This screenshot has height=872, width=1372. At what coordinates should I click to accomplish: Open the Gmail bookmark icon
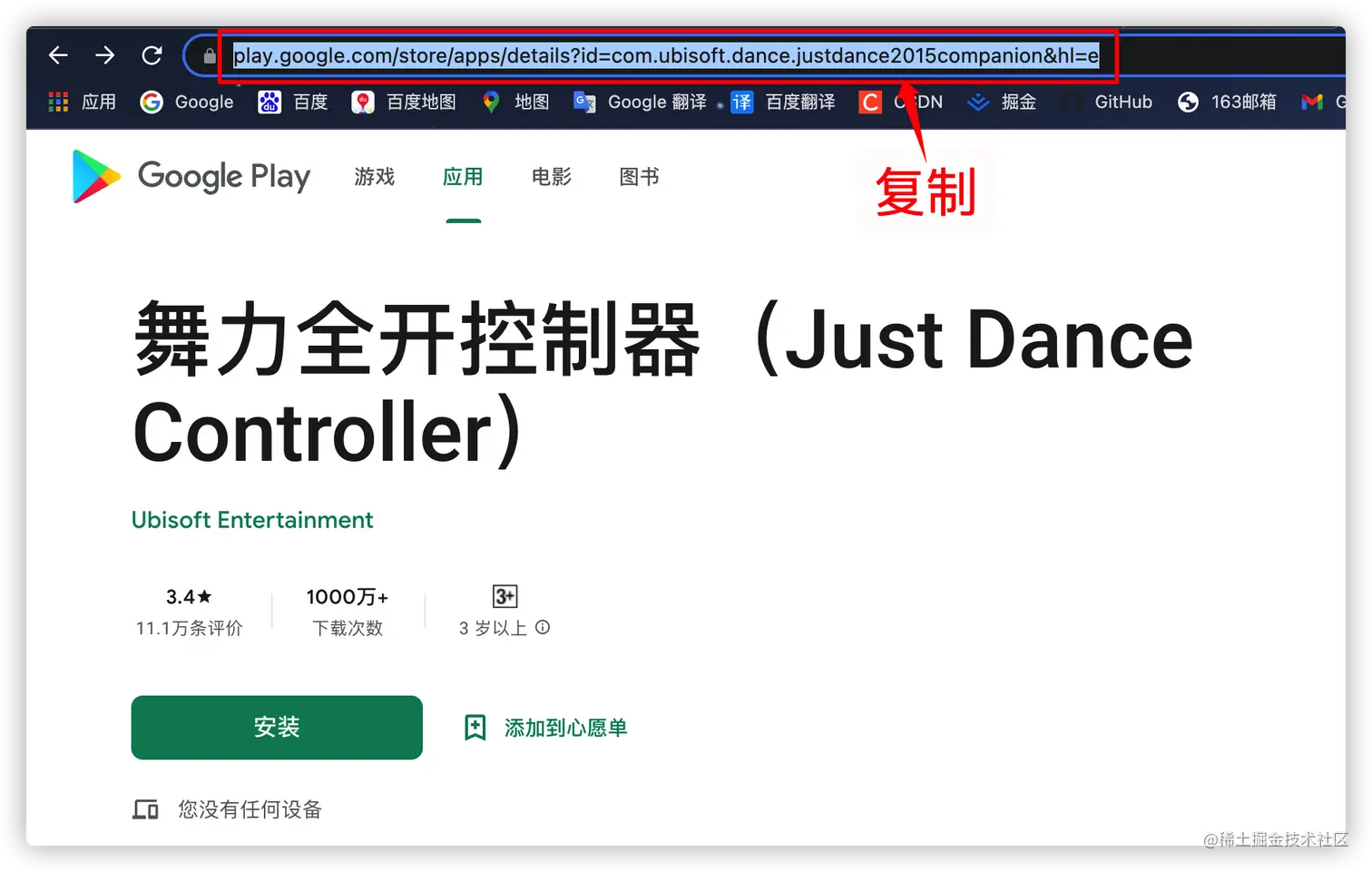1312,102
